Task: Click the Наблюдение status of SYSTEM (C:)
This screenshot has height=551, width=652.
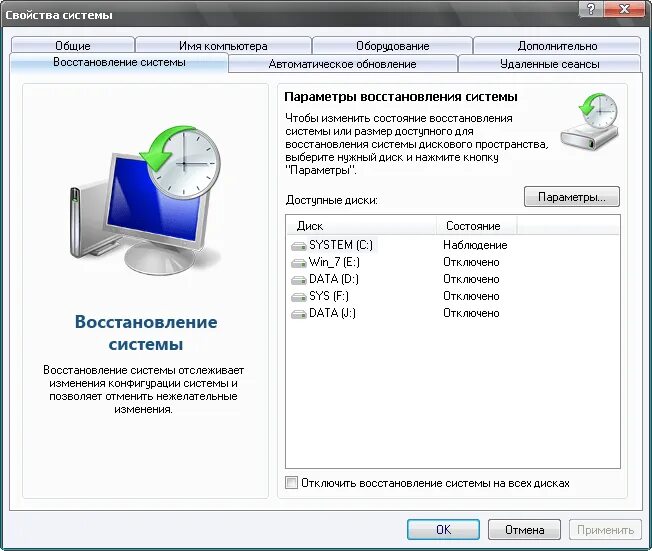Action: tap(475, 245)
